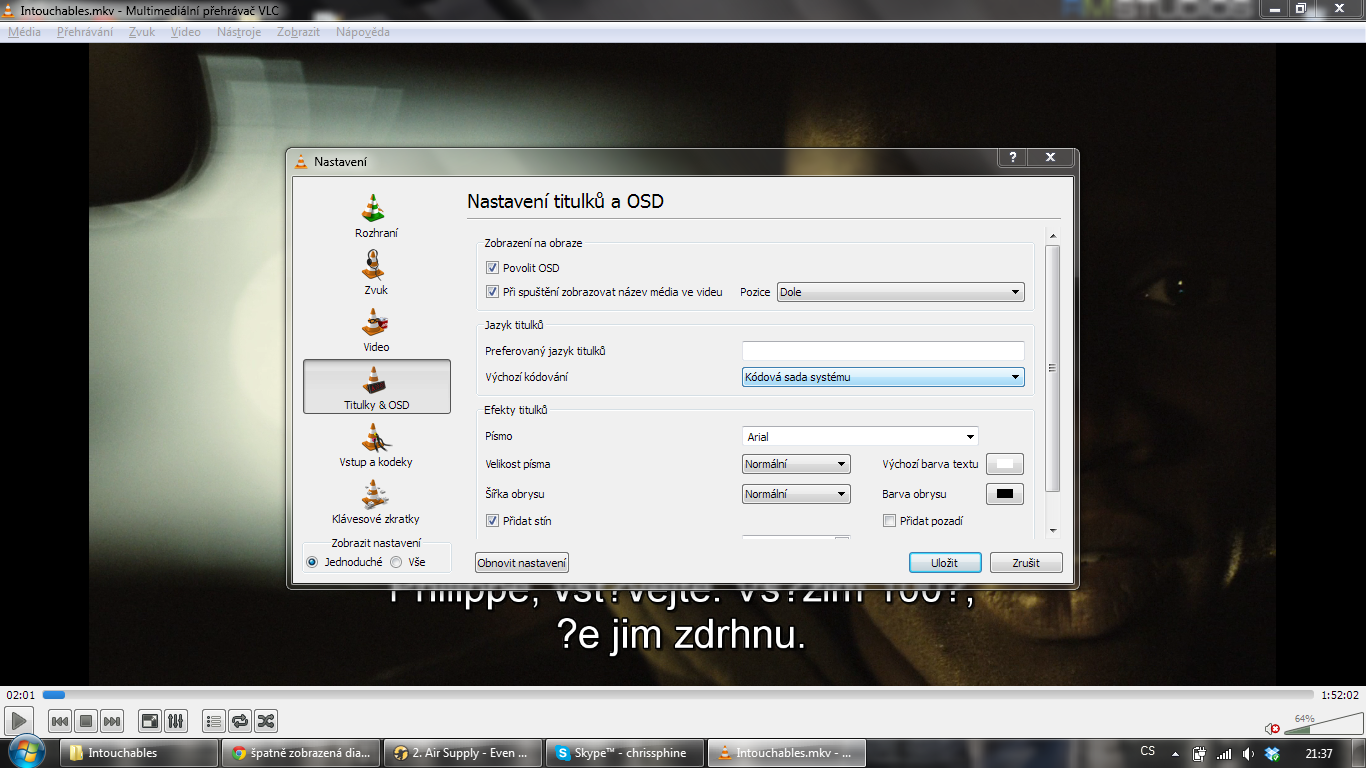Jump to previous media in playlist
The image size is (1366, 768).
tap(60, 721)
